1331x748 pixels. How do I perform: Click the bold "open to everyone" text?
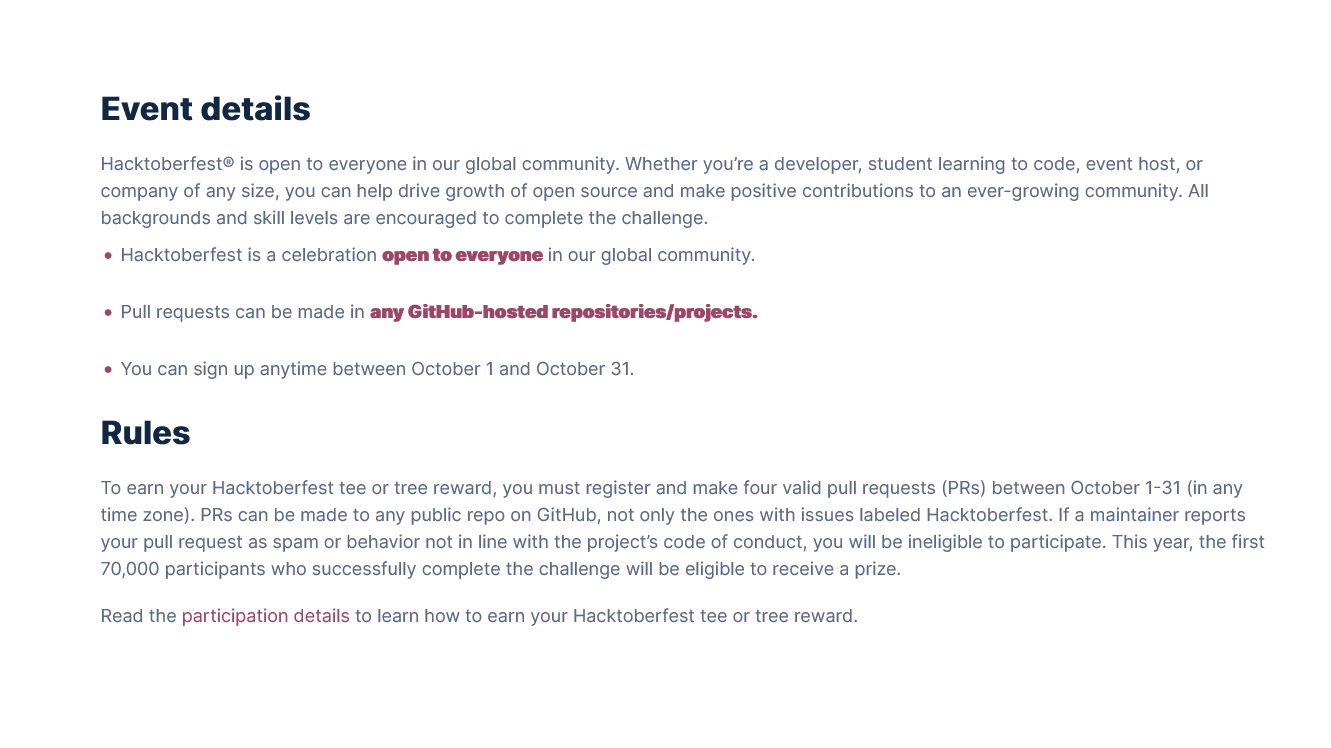pos(462,255)
